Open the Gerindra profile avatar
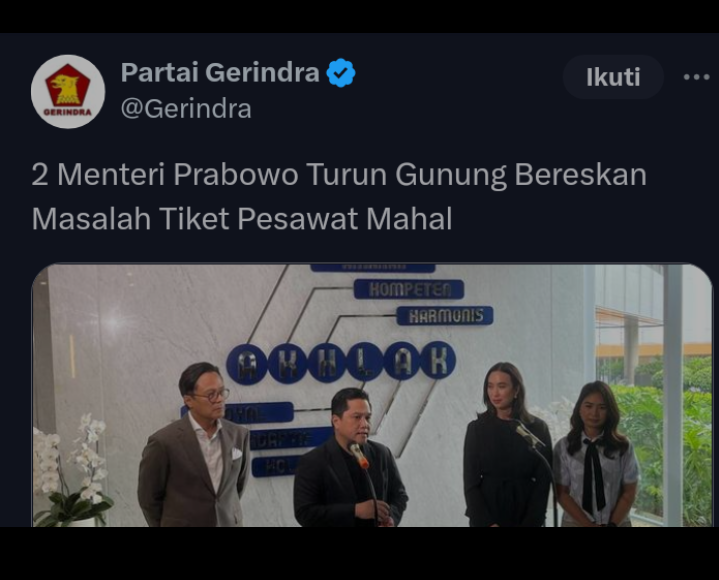 point(68,92)
